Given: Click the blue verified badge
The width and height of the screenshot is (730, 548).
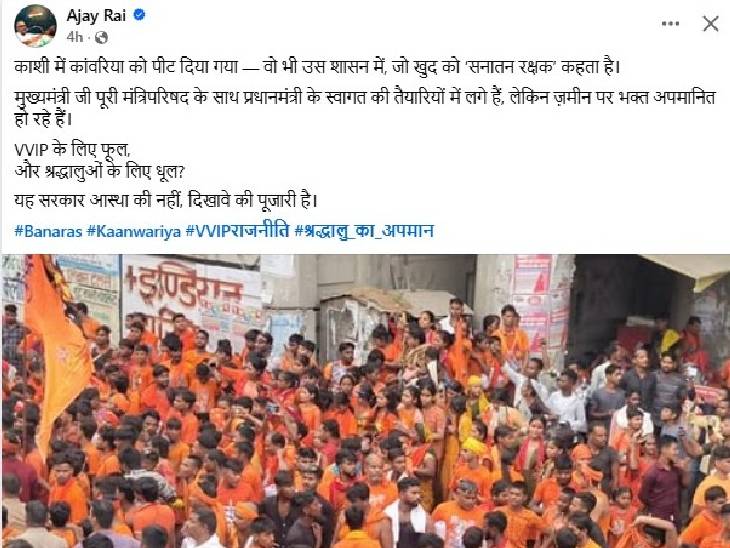Looking at the screenshot, I should coord(139,15).
